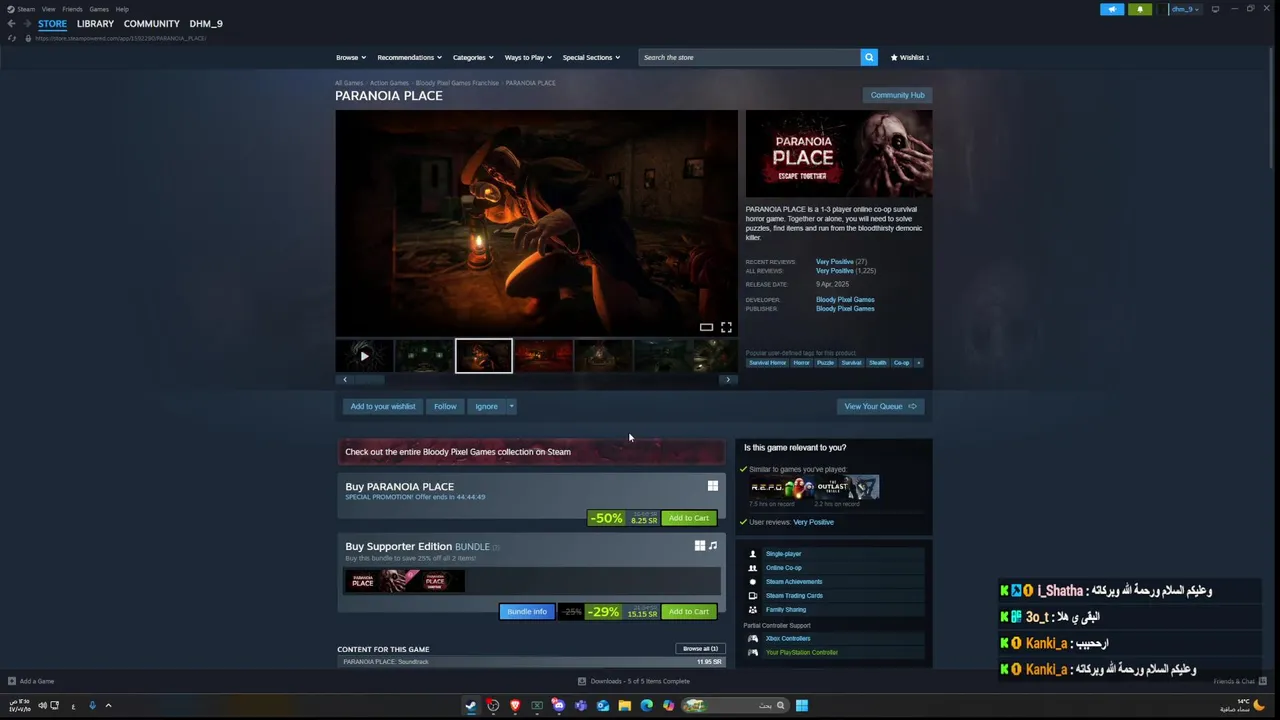1280x720 pixels.
Task: Open the notifications bell icon
Action: 1140,9
